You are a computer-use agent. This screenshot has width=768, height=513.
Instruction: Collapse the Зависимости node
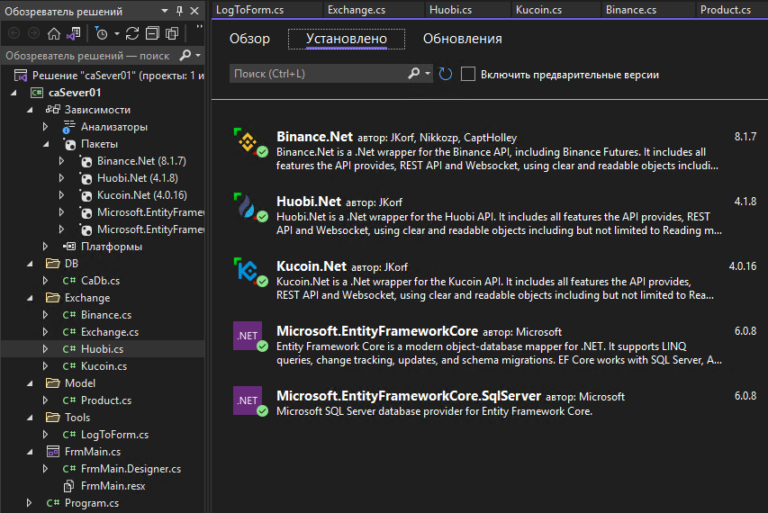coord(30,110)
